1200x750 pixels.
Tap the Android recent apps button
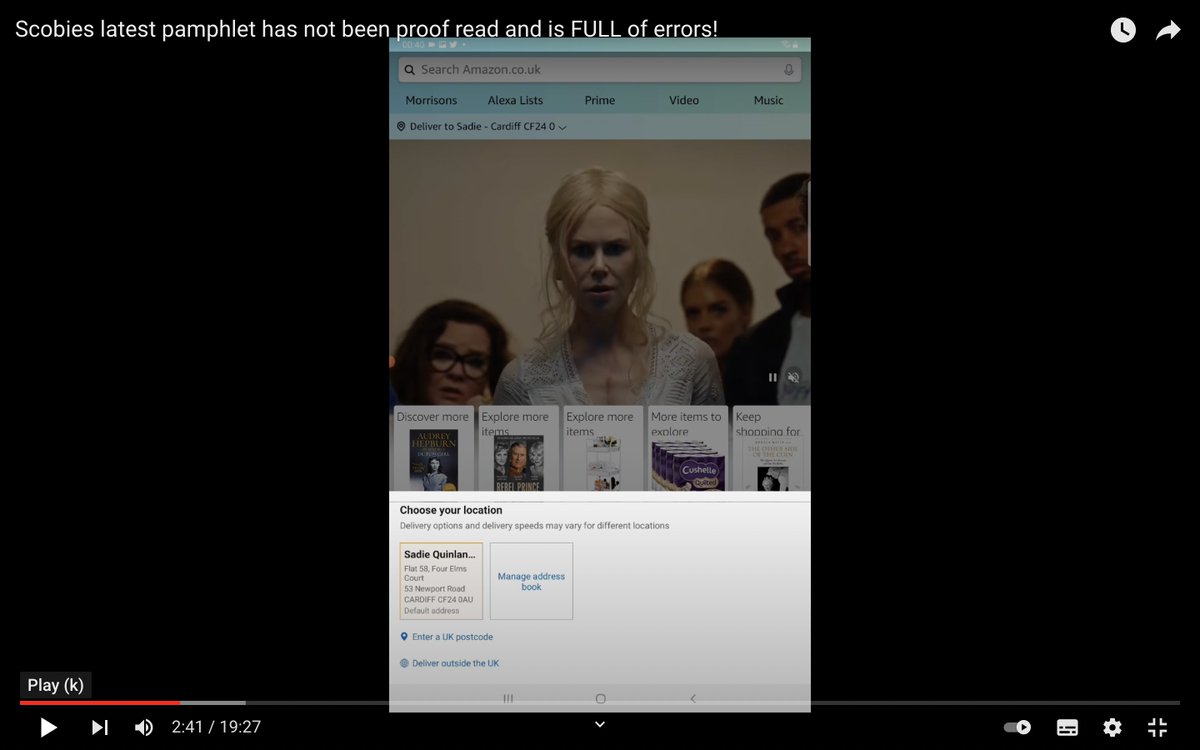[508, 699]
